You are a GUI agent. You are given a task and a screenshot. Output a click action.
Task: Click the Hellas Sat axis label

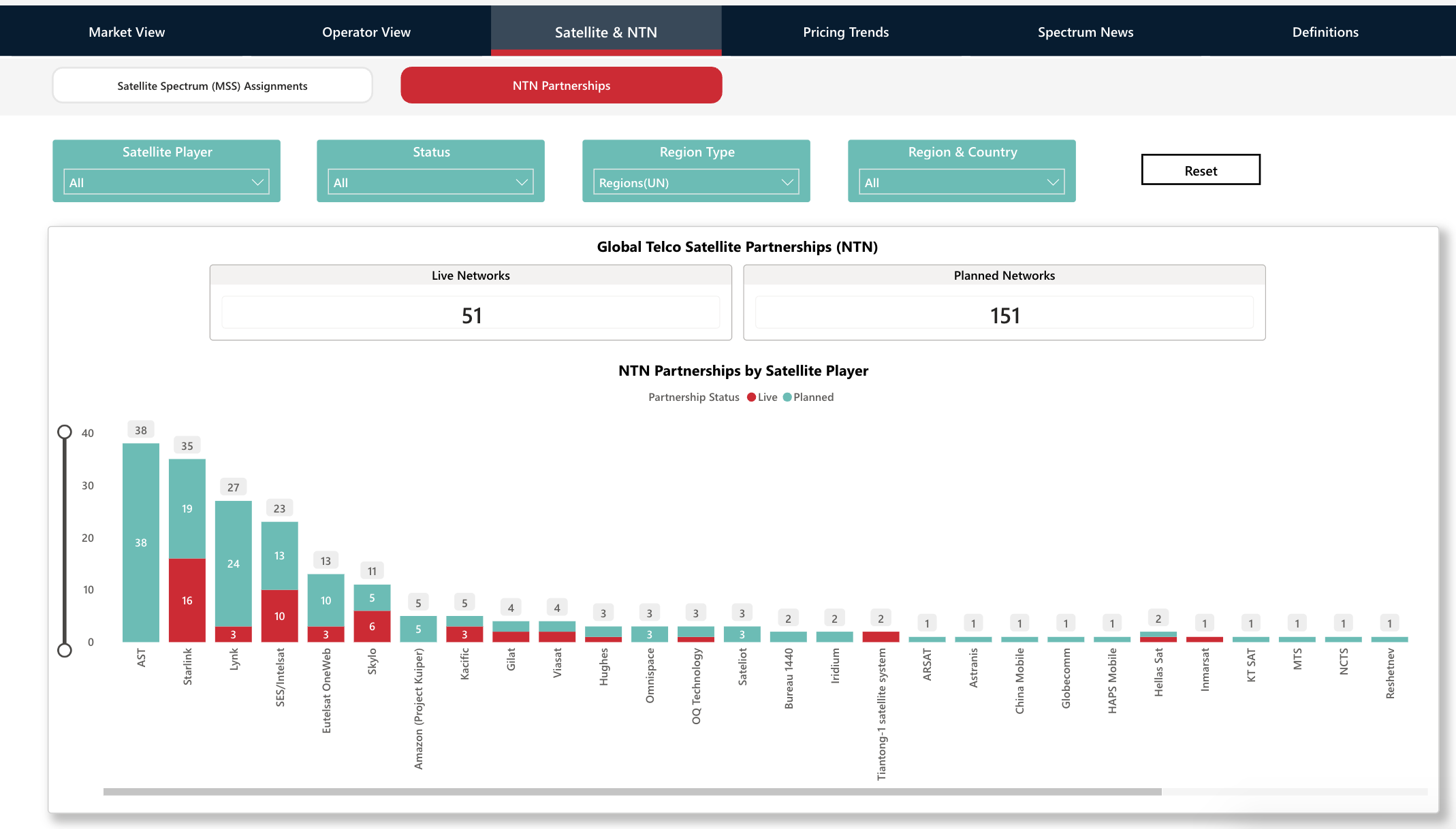[x=1158, y=672]
